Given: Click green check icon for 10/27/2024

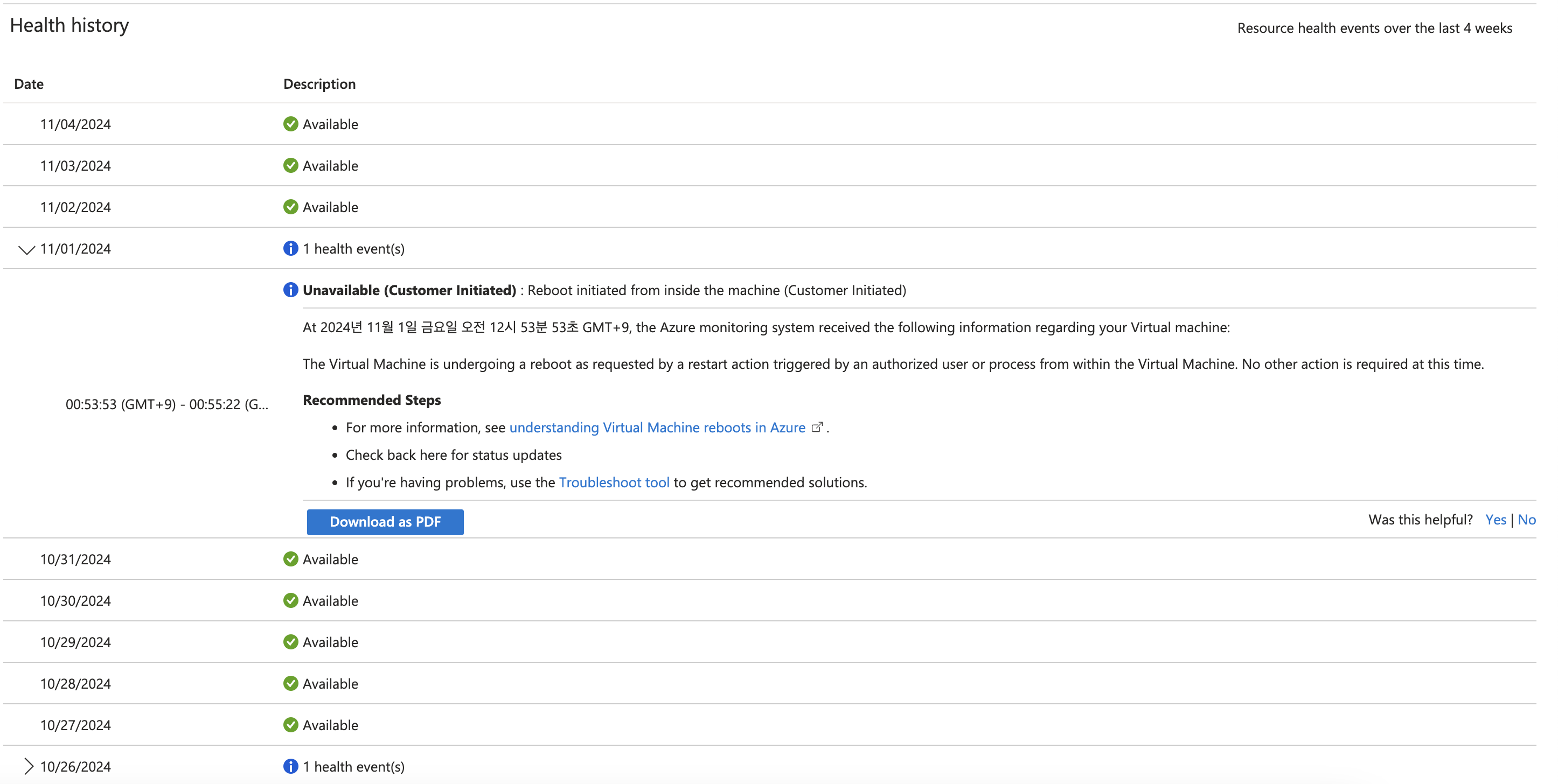Looking at the screenshot, I should 291,725.
